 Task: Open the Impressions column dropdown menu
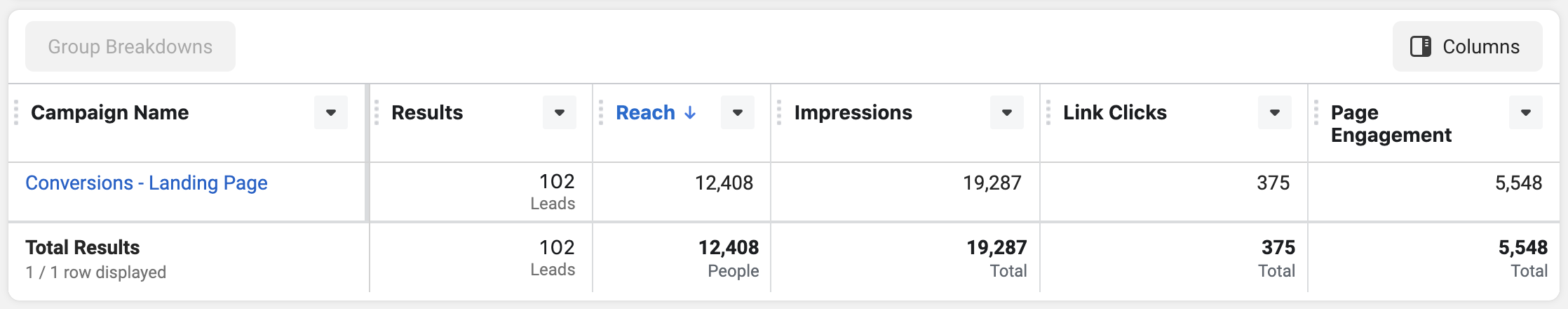point(1007,112)
